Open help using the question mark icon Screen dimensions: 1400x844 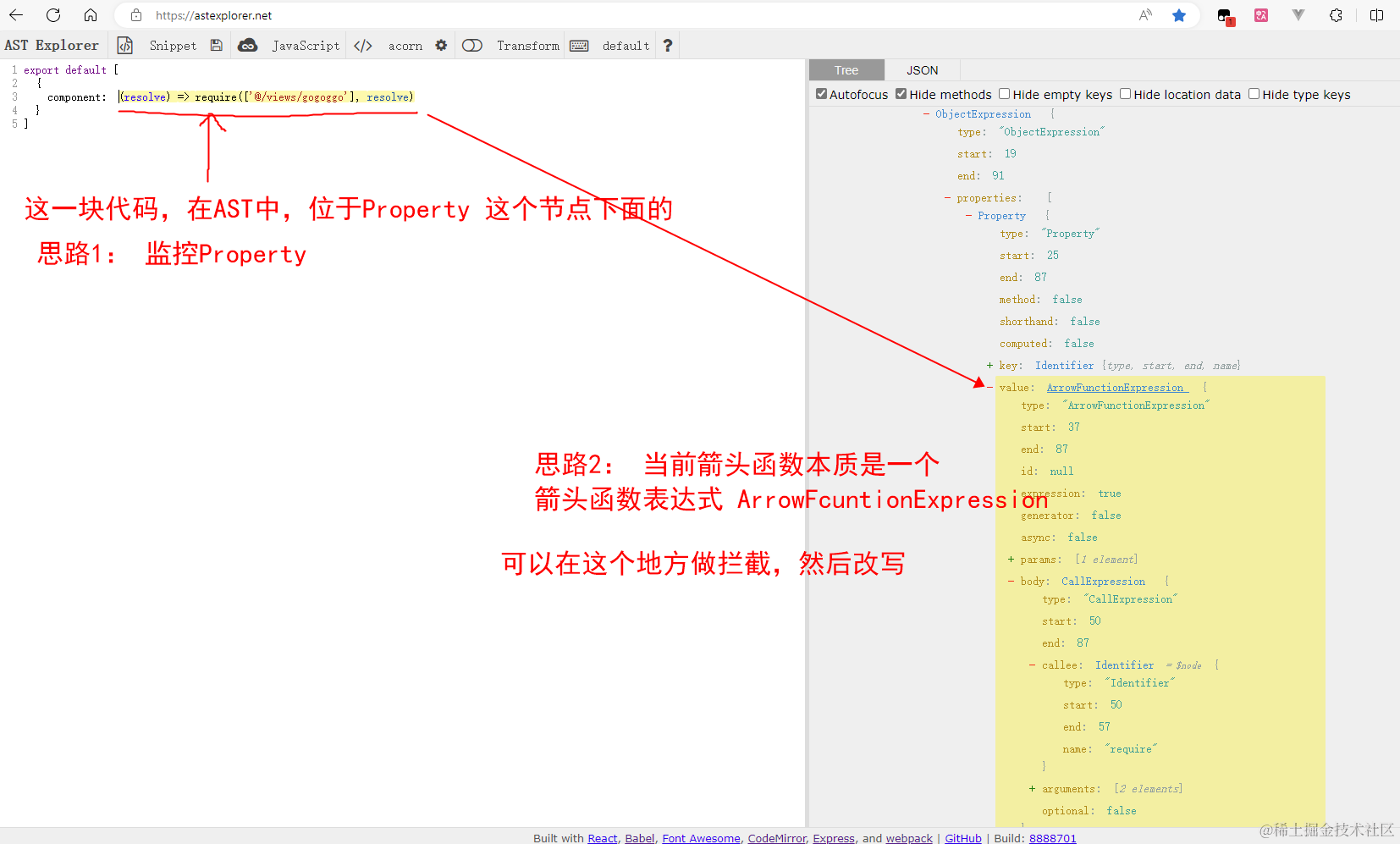coord(668,45)
